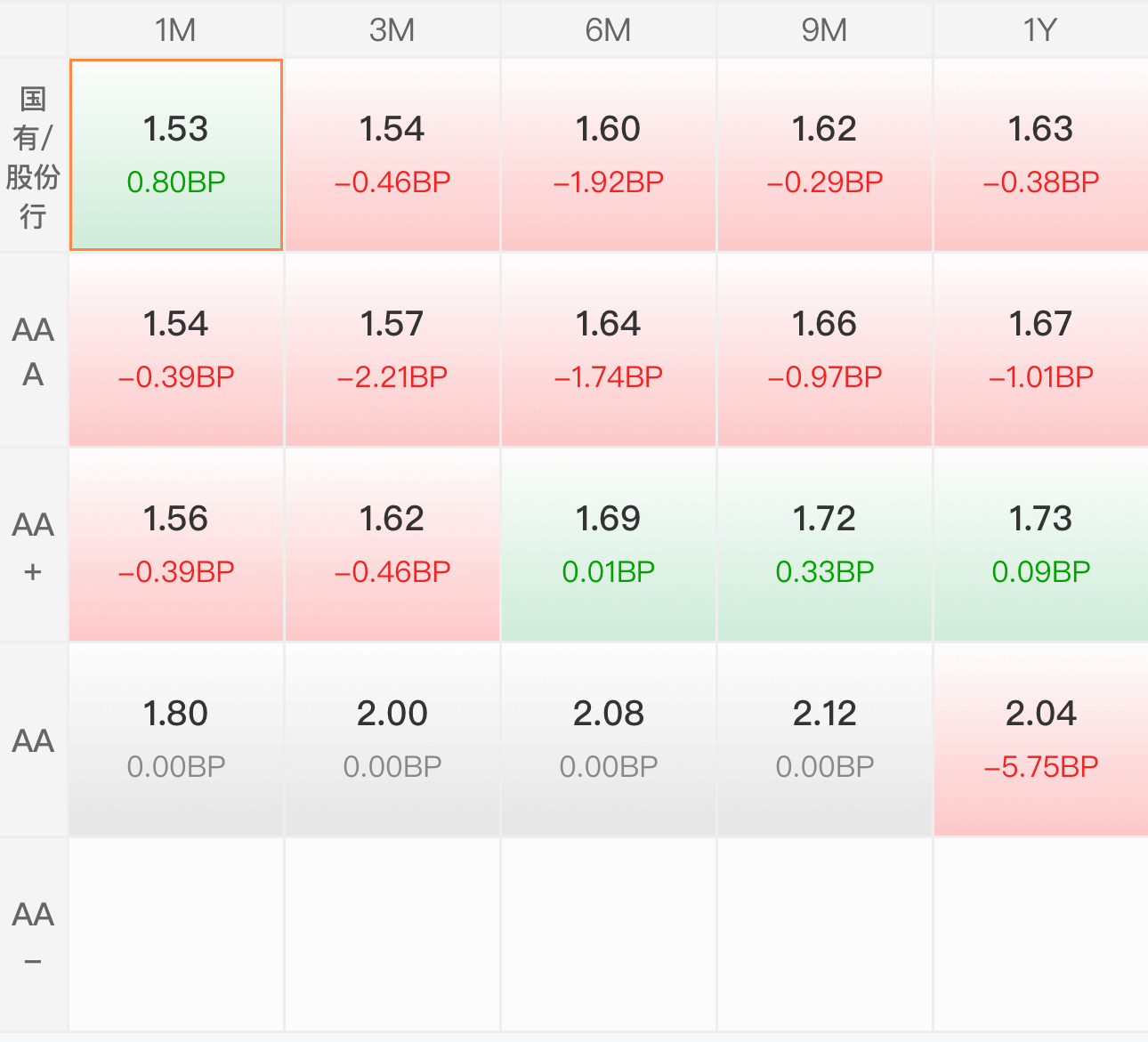Select the AAA 3M cell 1.57

pos(392,351)
